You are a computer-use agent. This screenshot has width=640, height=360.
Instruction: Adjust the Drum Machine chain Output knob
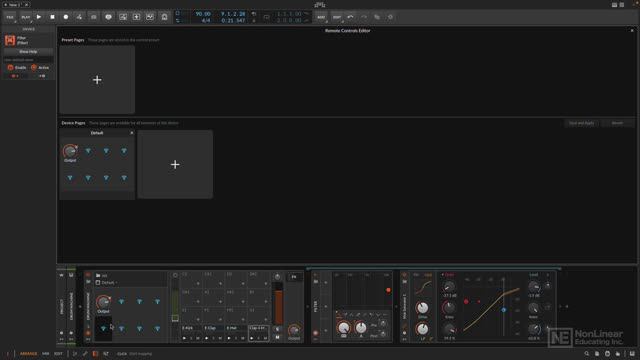tap(294, 330)
